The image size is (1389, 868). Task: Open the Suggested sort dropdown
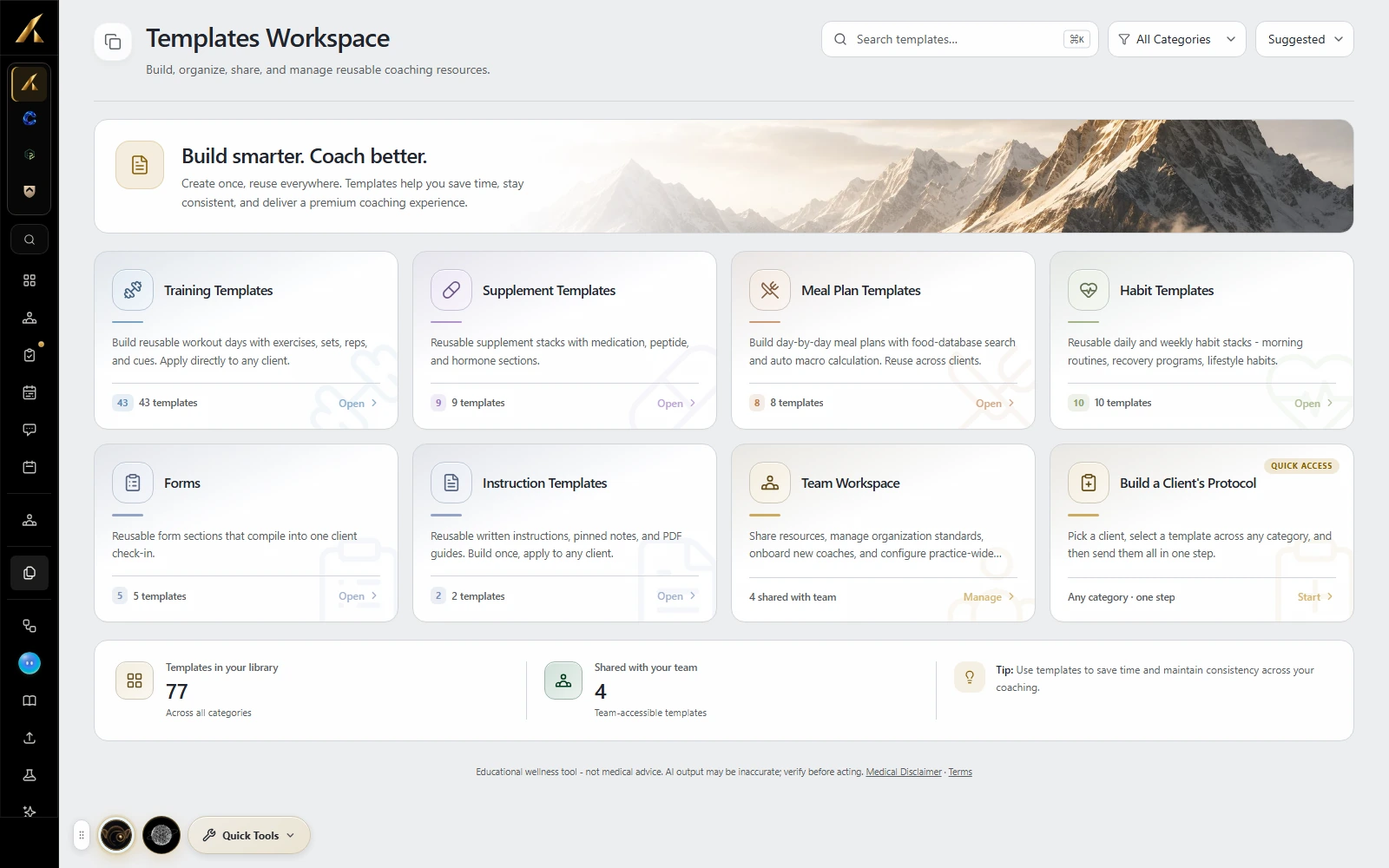click(1305, 39)
